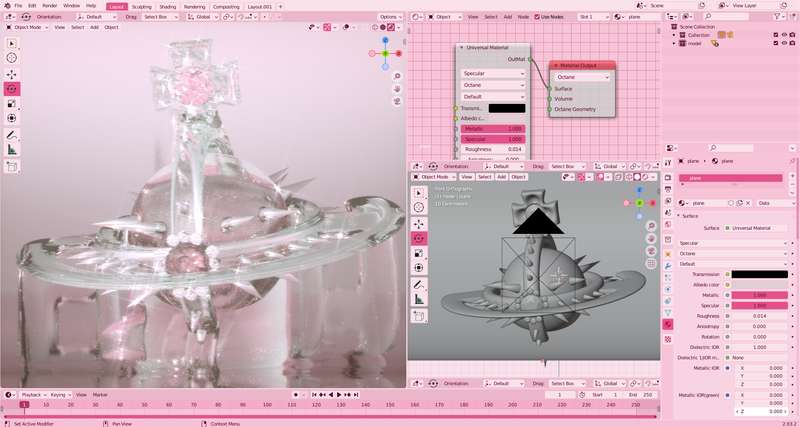Open the Playback popover in timeline
Image resolution: width=800 pixels, height=427 pixels.
[x=34, y=395]
